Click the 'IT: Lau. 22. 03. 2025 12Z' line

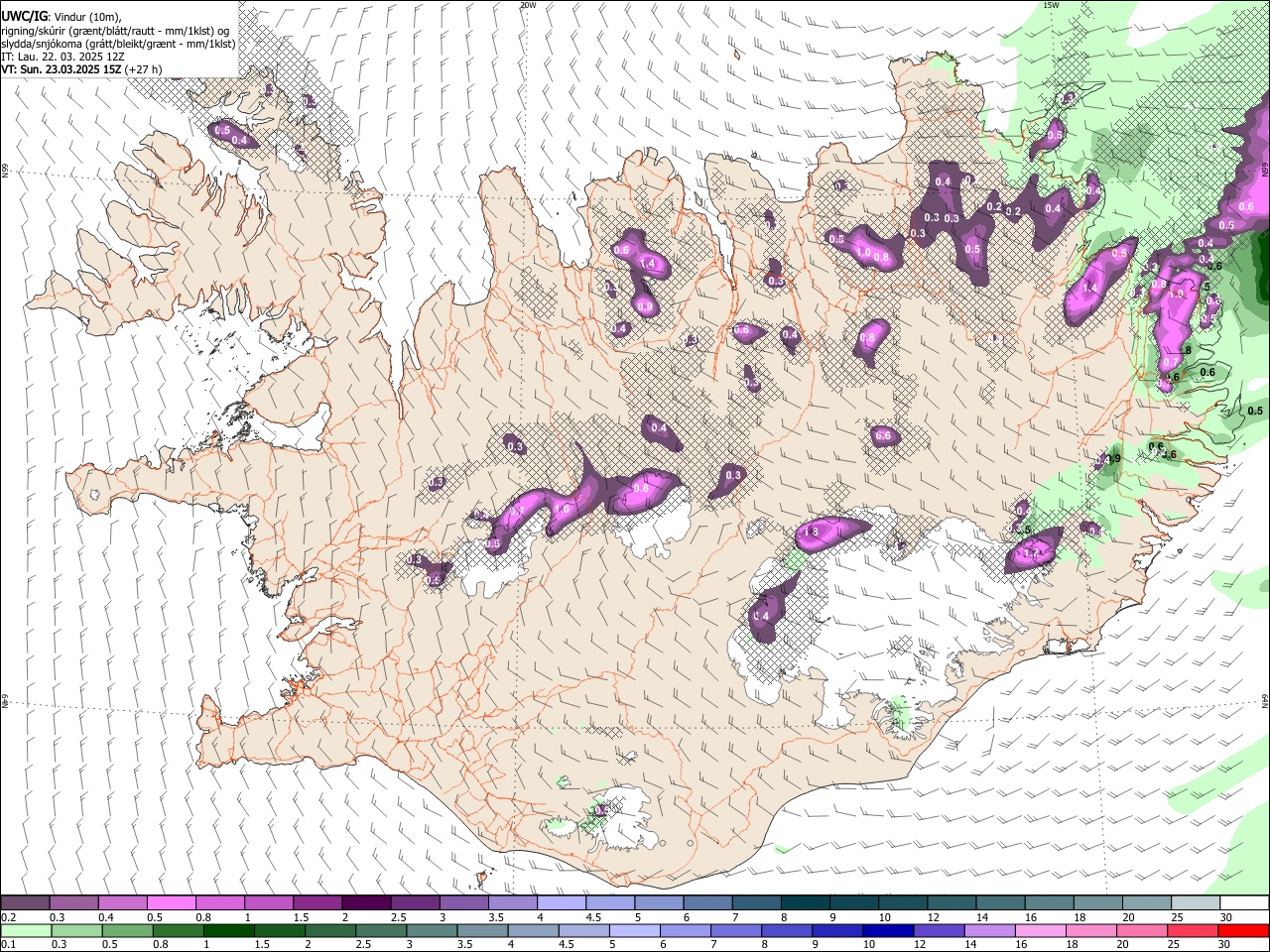pyautogui.click(x=63, y=57)
